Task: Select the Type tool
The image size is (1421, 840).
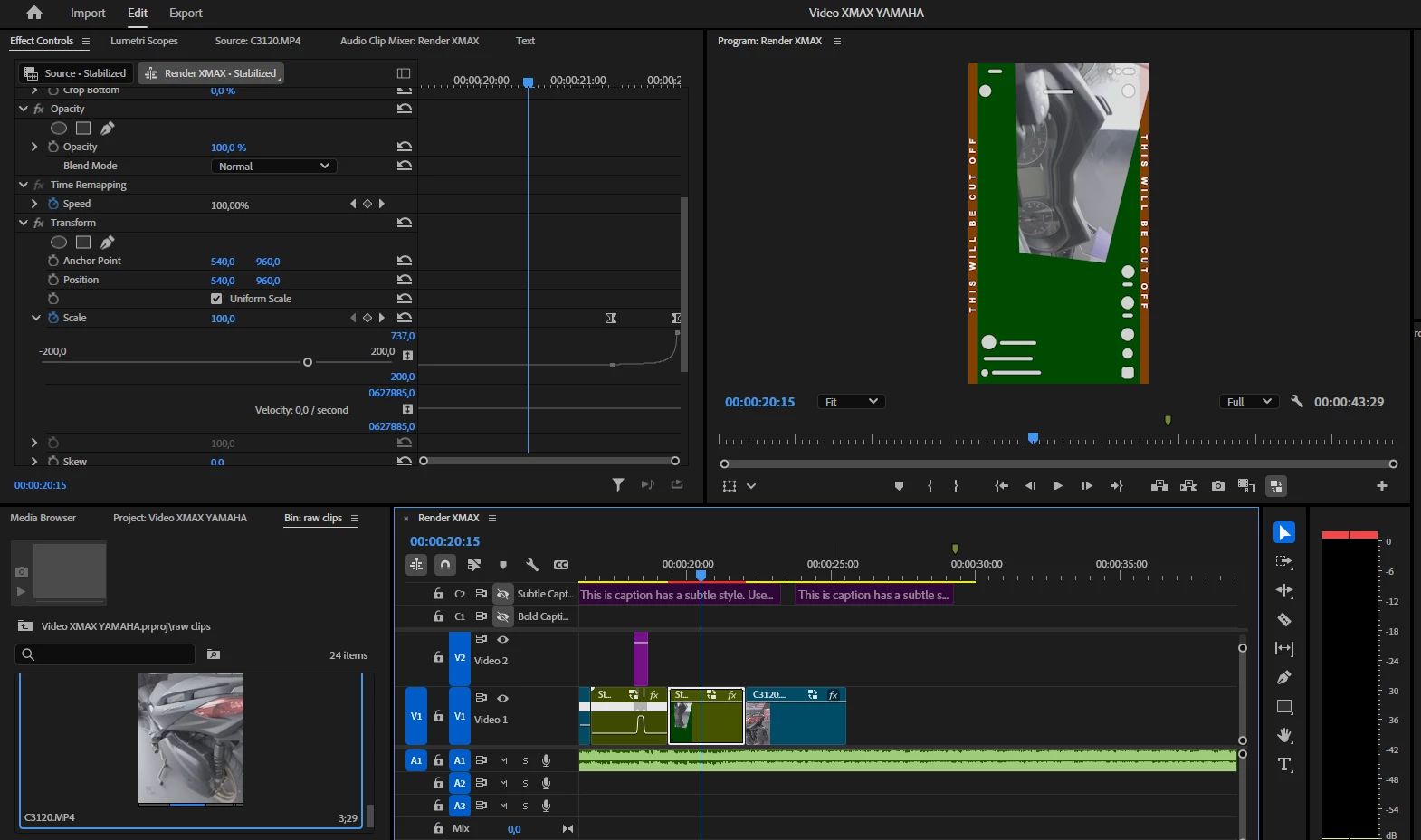Action: point(1283,764)
